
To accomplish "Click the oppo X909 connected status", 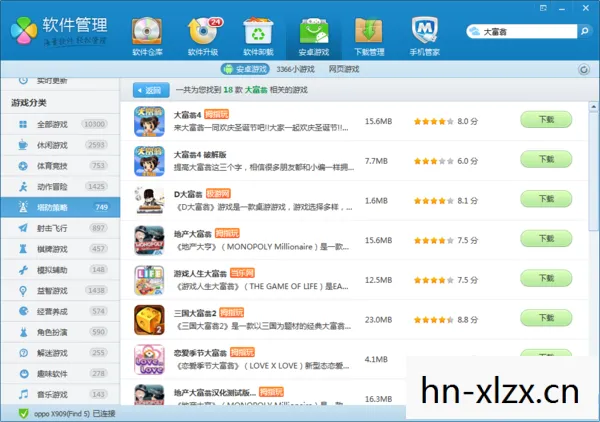I will pyautogui.click(x=75, y=414).
